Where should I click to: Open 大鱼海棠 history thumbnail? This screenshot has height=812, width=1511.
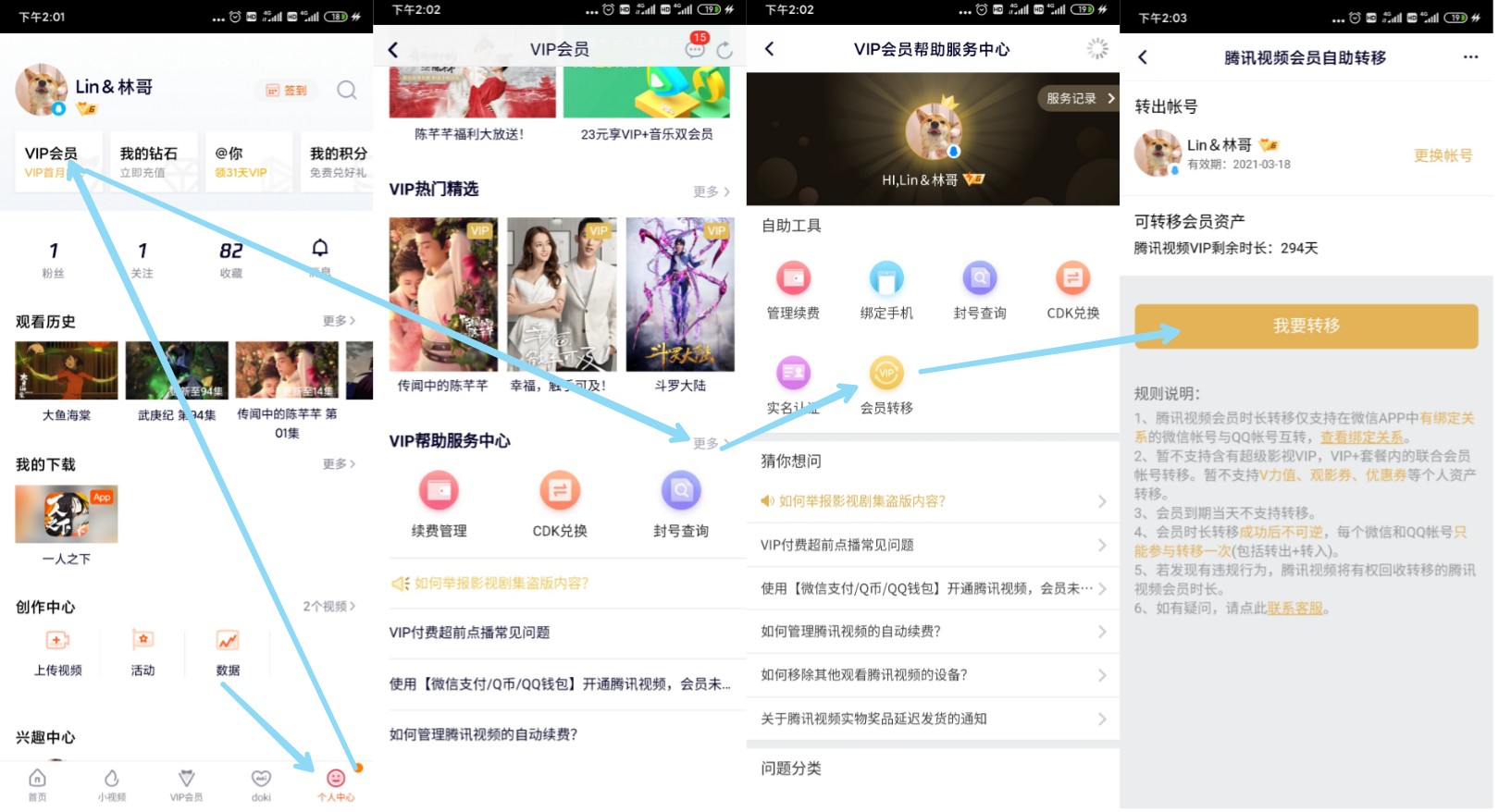click(67, 370)
